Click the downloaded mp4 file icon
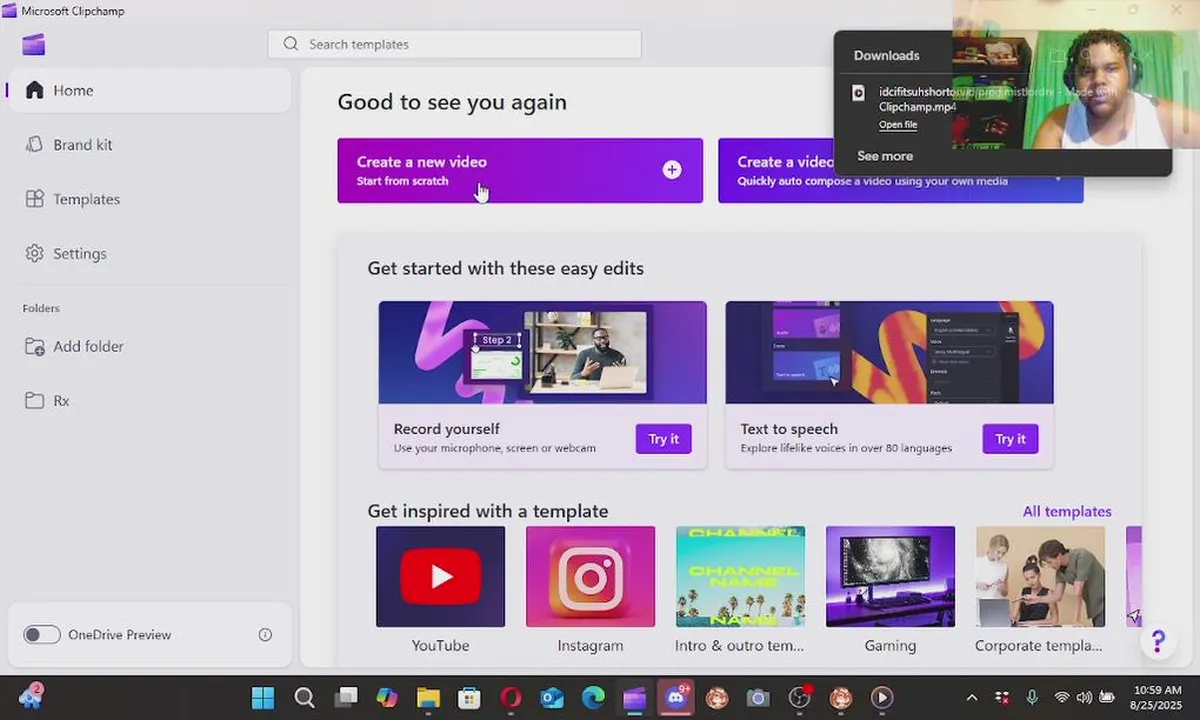This screenshot has height=720, width=1200. (858, 93)
